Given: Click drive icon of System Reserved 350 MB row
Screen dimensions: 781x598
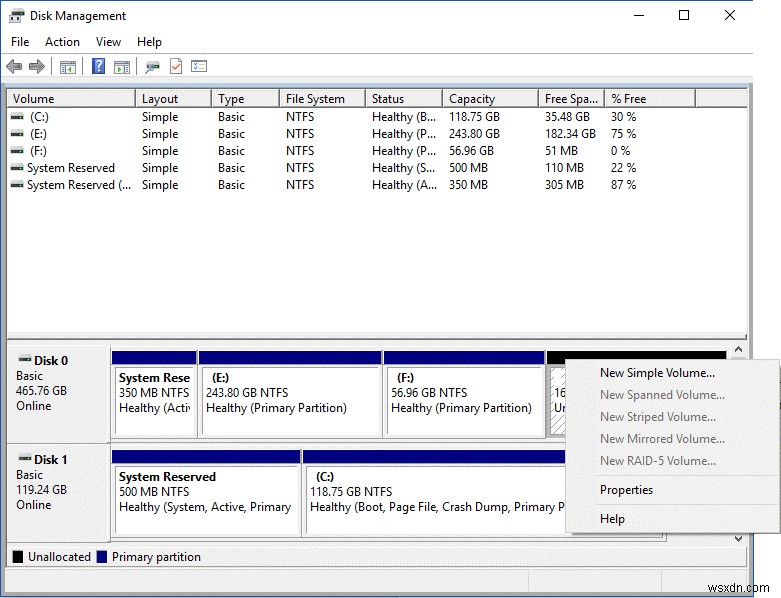Looking at the screenshot, I should tap(17, 185).
